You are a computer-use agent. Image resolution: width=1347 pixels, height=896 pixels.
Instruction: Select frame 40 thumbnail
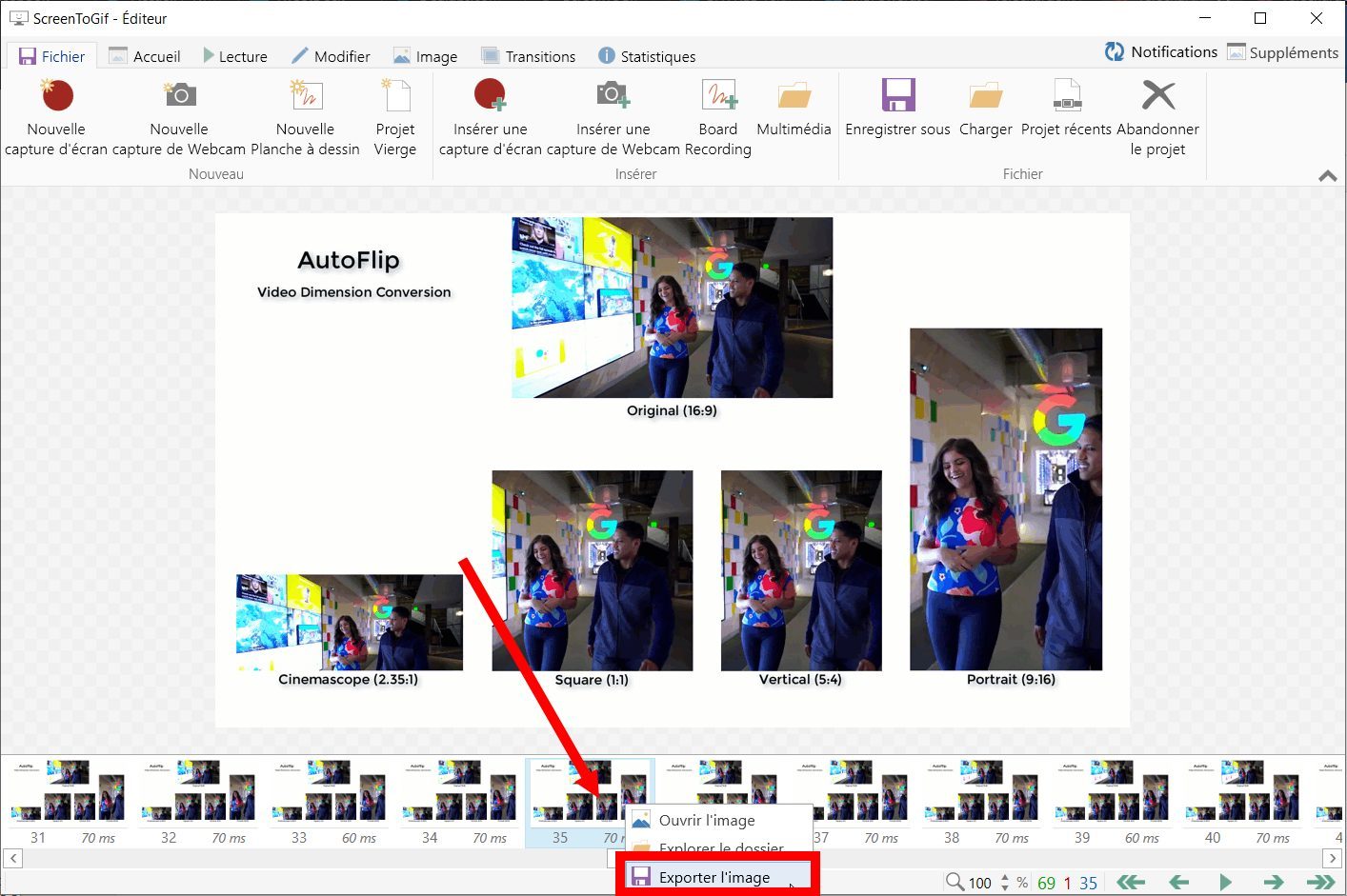tap(1242, 802)
